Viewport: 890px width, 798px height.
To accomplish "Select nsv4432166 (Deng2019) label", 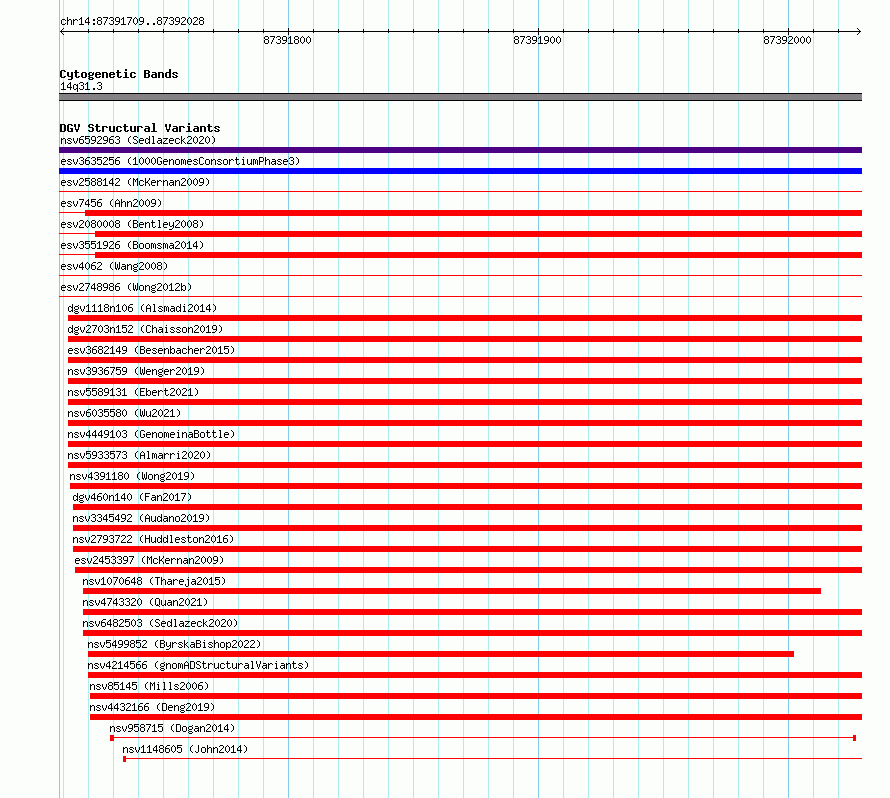I will (x=152, y=707).
